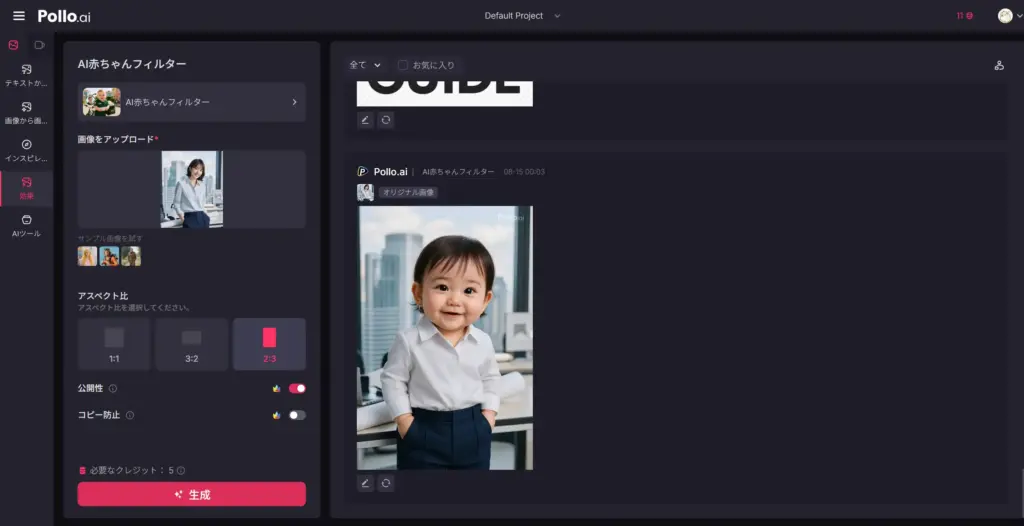Select the 1:1 aspect ratio
This screenshot has width=1024, height=526.
click(114, 344)
